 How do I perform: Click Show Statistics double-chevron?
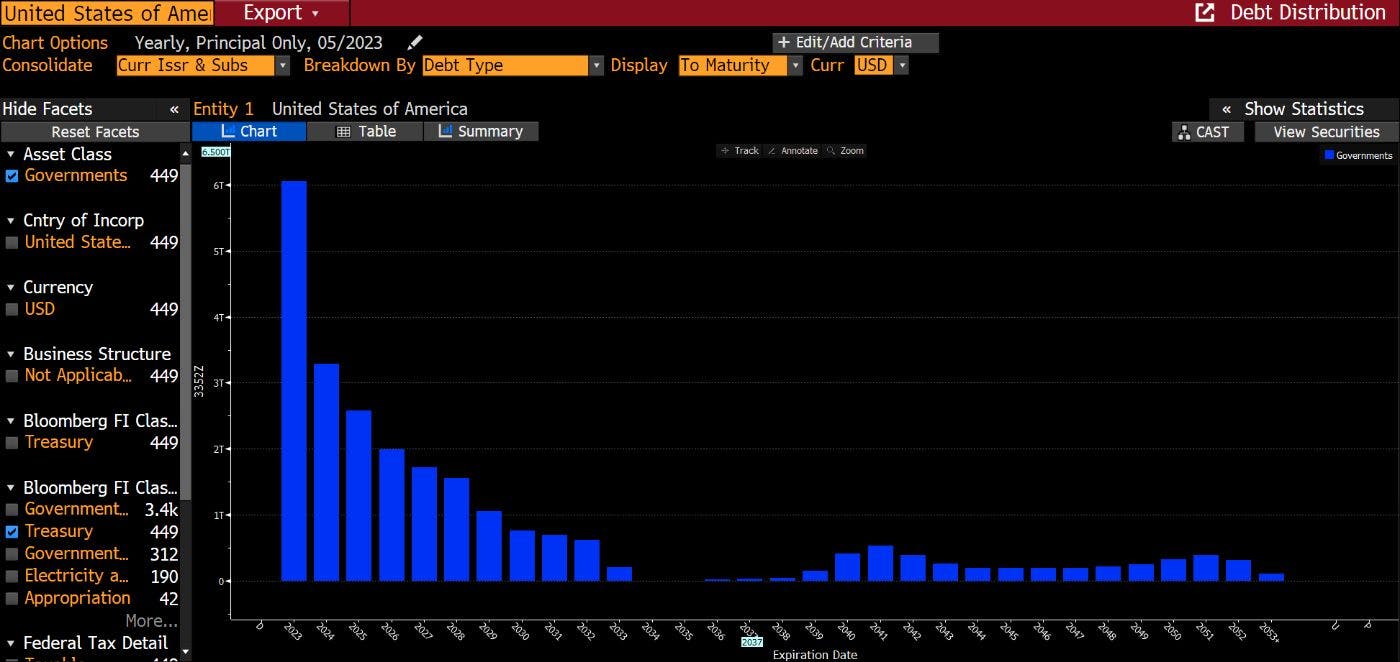[x=1227, y=109]
